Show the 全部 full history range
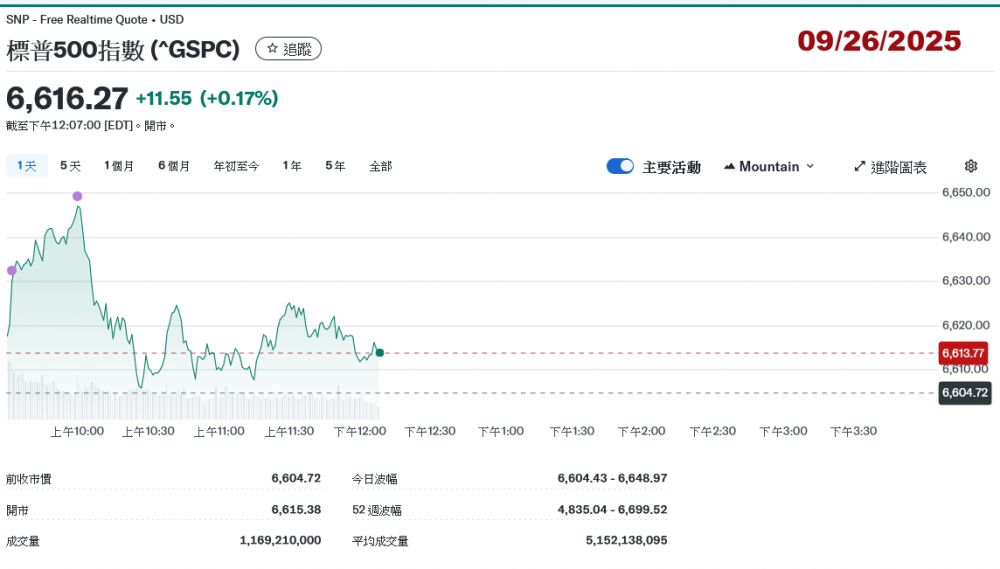The width and height of the screenshot is (1000, 569). (380, 166)
